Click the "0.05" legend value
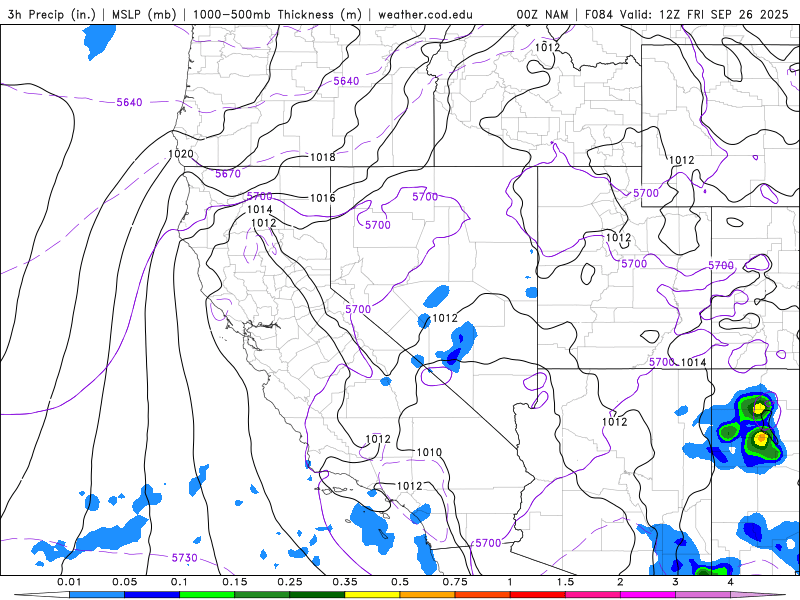The width and height of the screenshot is (800, 600). click(x=124, y=582)
